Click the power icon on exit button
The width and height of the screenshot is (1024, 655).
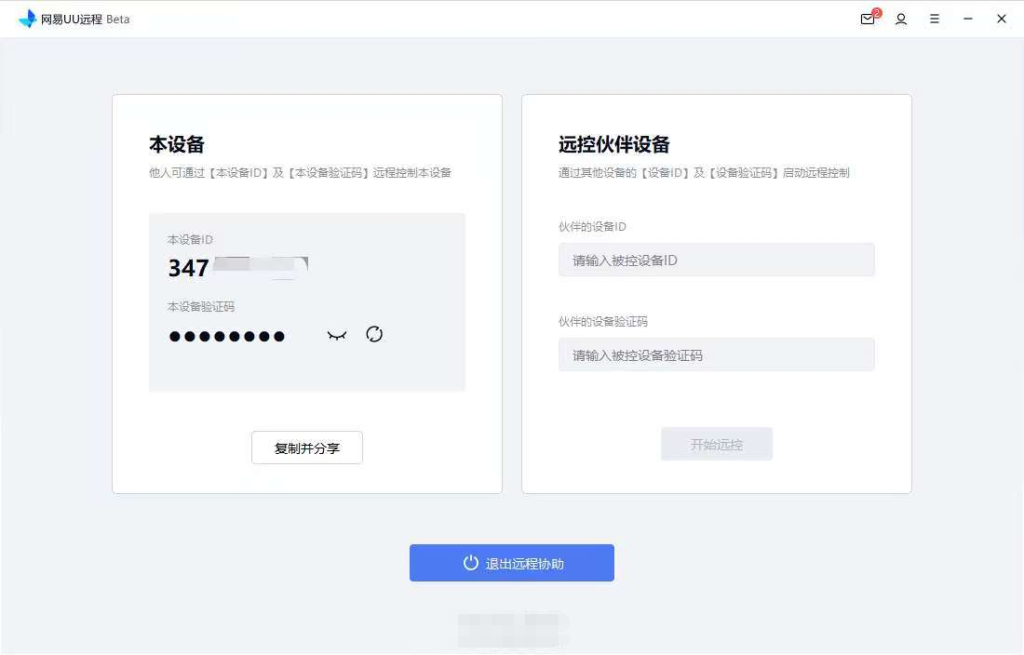pos(470,563)
